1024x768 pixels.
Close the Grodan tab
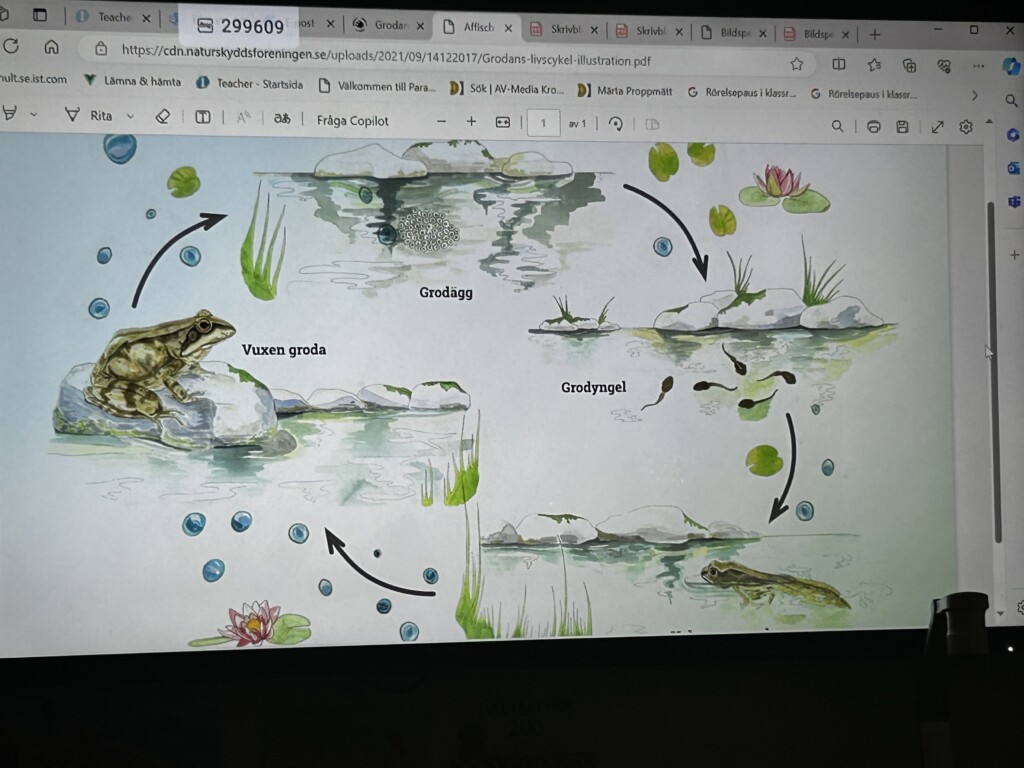click(421, 26)
